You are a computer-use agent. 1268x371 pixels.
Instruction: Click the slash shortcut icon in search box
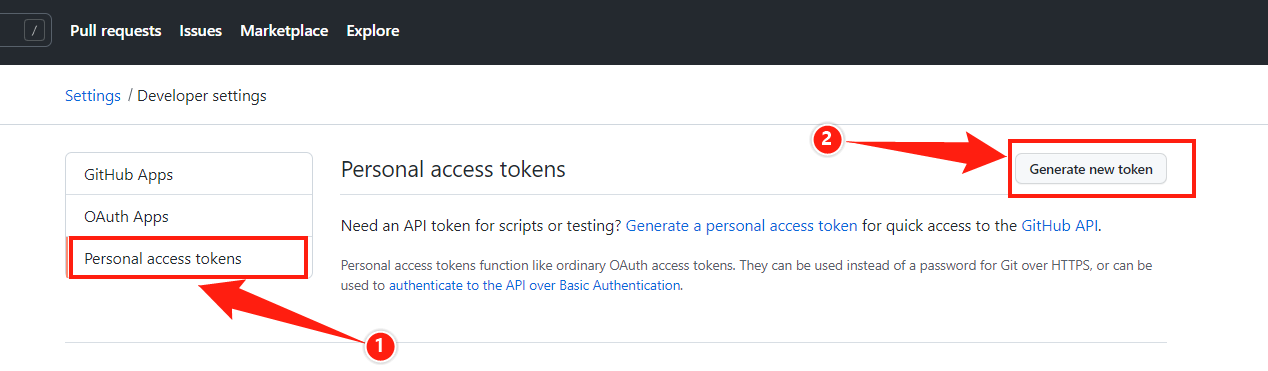[x=36, y=31]
